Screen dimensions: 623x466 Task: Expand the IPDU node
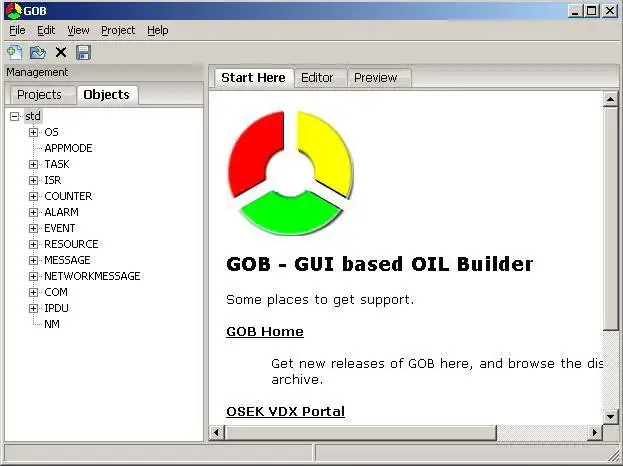click(x=33, y=308)
